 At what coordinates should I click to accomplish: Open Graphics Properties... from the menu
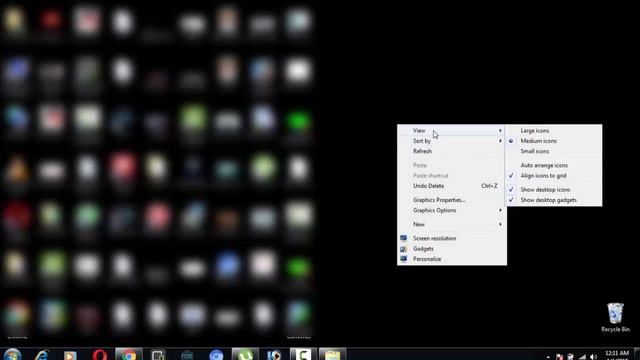coord(452,200)
